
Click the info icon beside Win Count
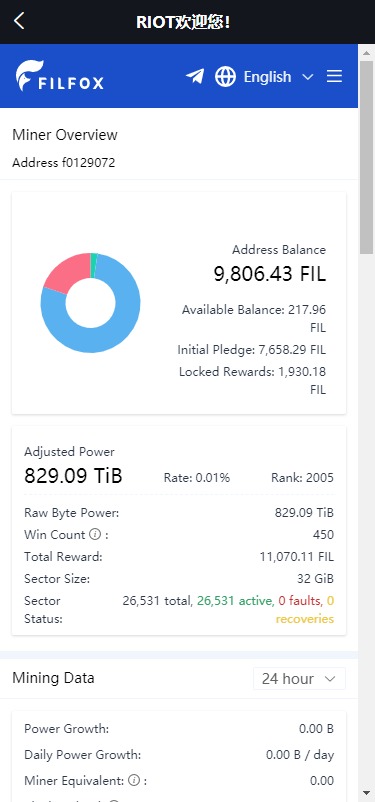(95, 534)
